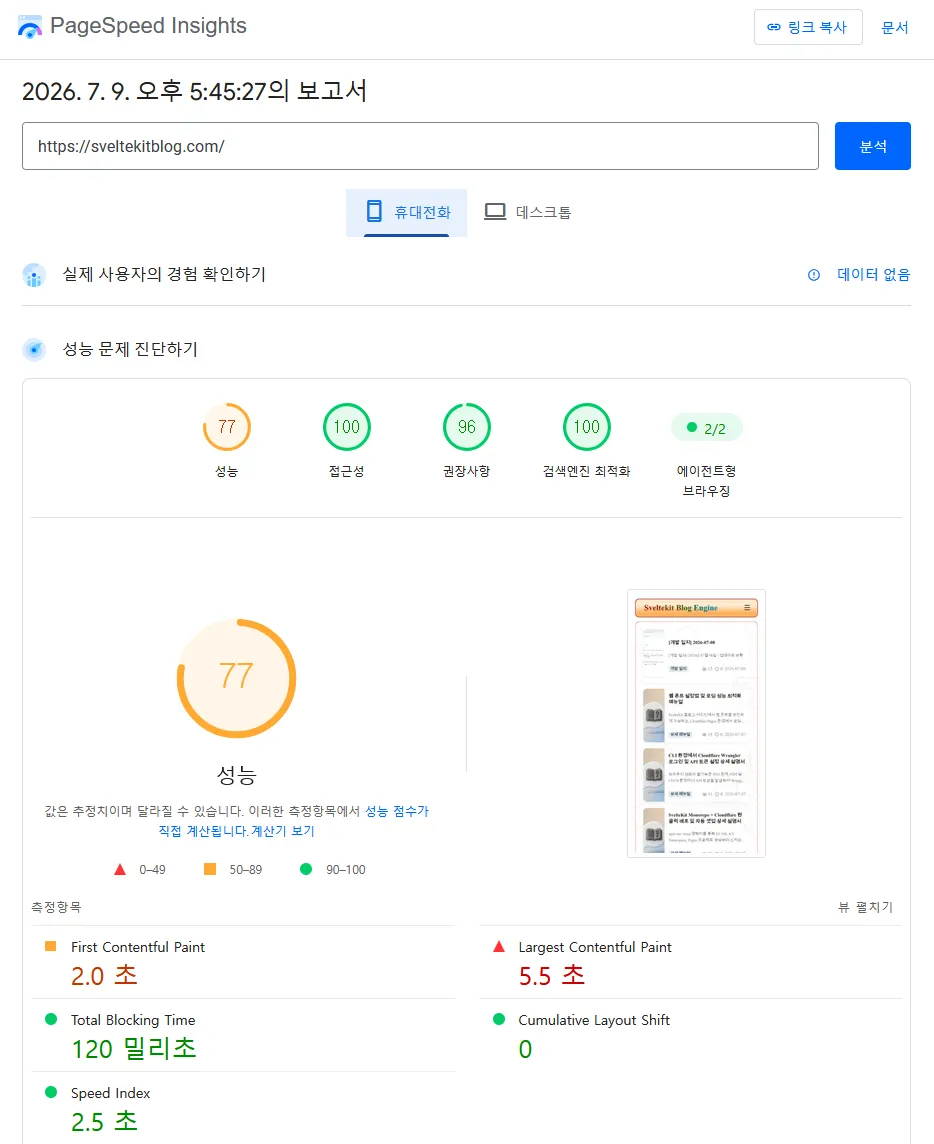Viewport: 934px width, 1144px height.
Task: Click the link icon in 링크 복사
Action: point(773,28)
